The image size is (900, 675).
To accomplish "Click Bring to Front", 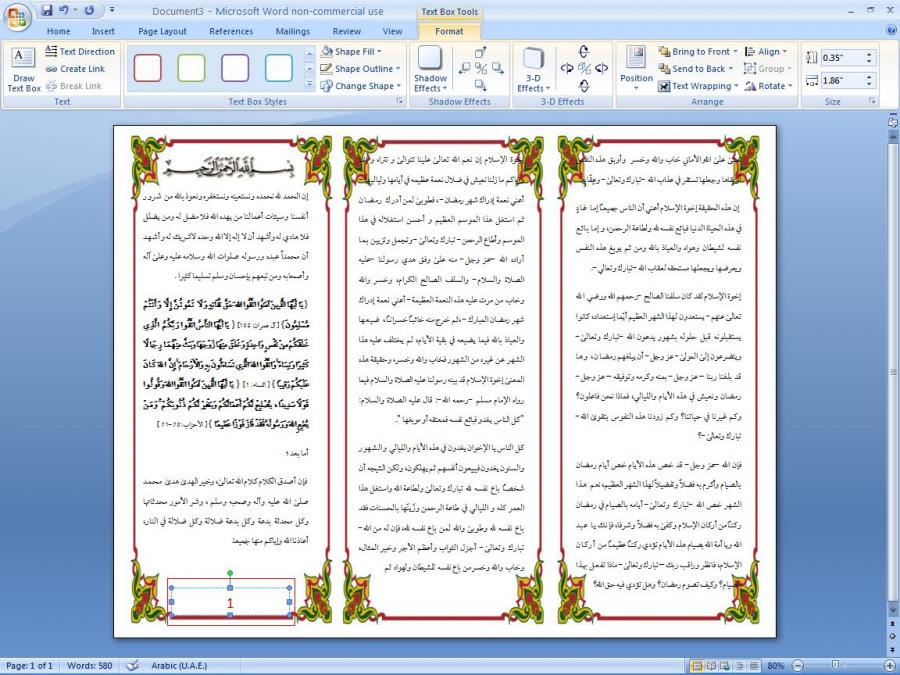I will click(x=699, y=52).
